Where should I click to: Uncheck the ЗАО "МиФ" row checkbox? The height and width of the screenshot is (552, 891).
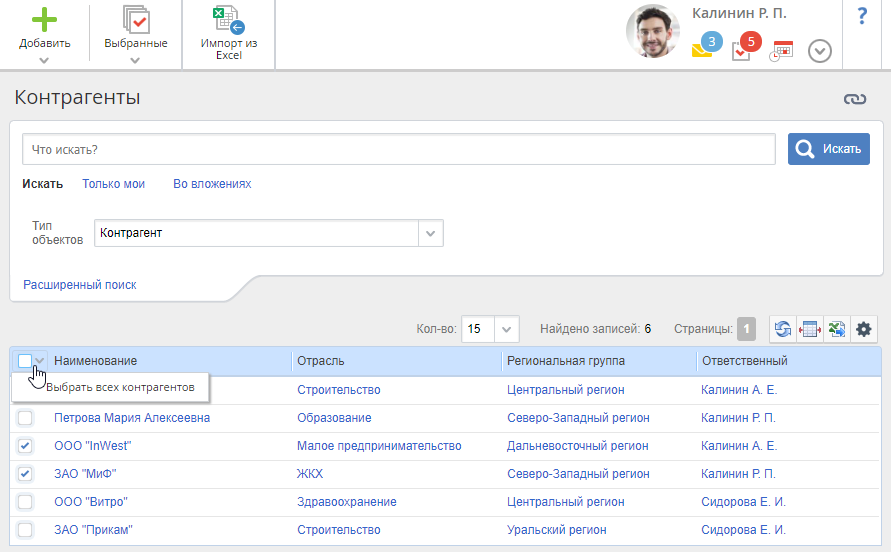(x=26, y=474)
